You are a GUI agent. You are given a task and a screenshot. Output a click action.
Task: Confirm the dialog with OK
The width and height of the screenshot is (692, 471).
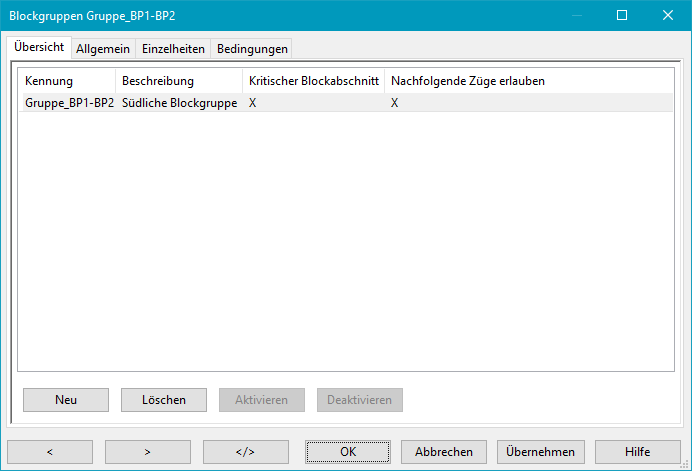[347, 452]
